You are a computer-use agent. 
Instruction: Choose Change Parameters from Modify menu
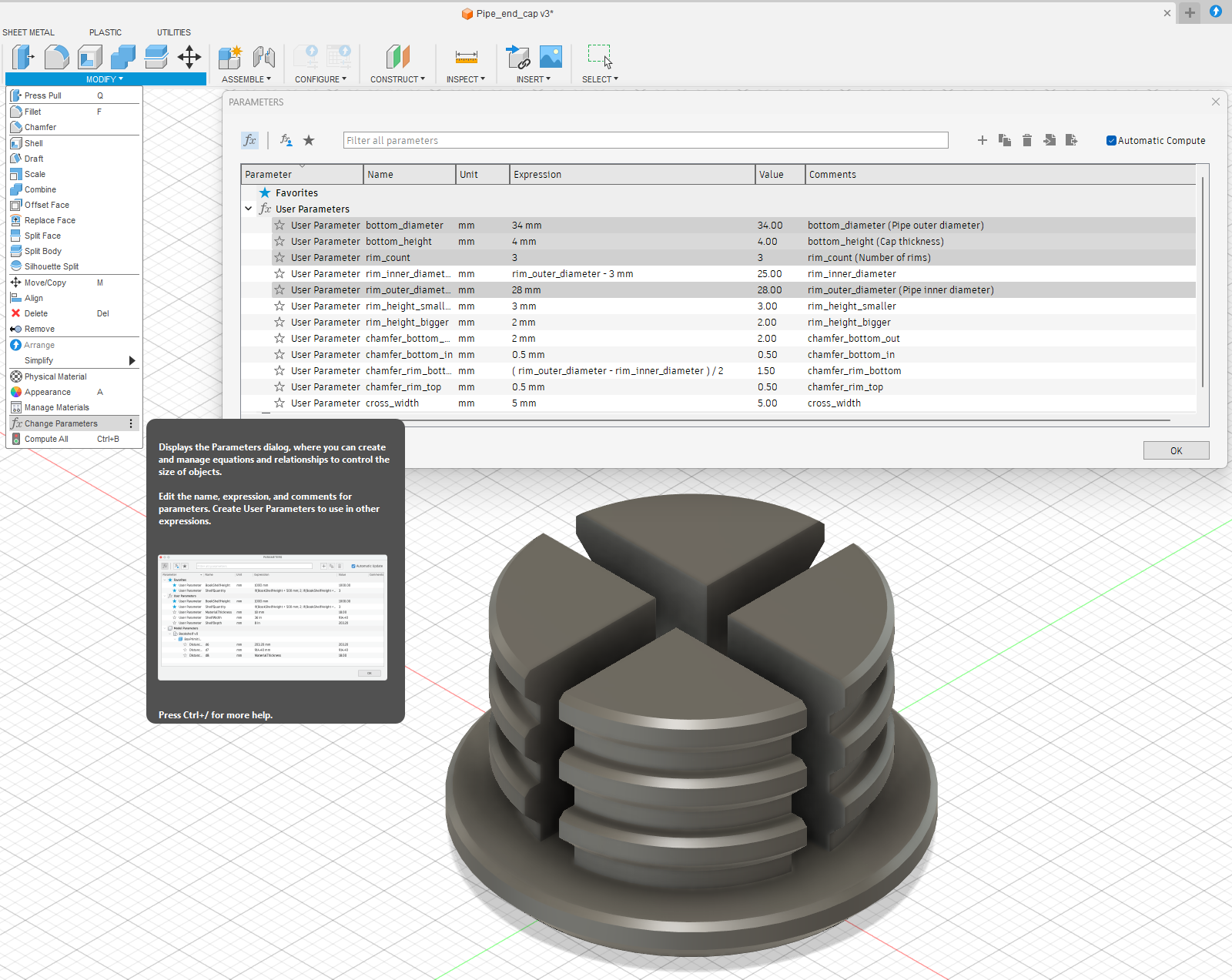coord(74,423)
